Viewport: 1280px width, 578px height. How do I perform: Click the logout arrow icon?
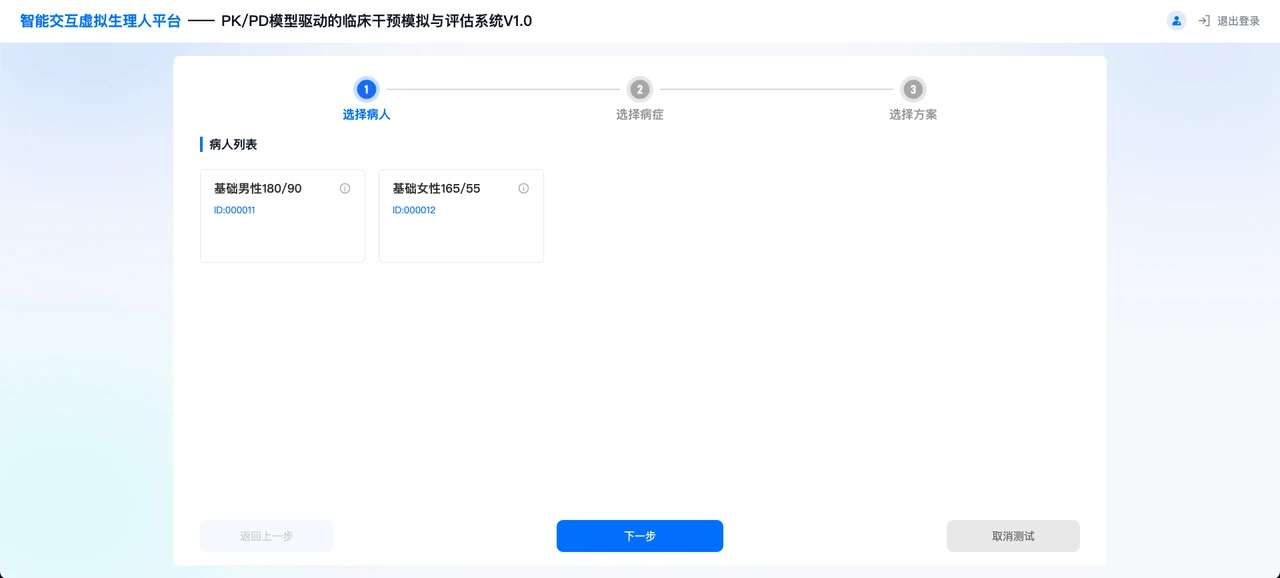[x=1204, y=21]
